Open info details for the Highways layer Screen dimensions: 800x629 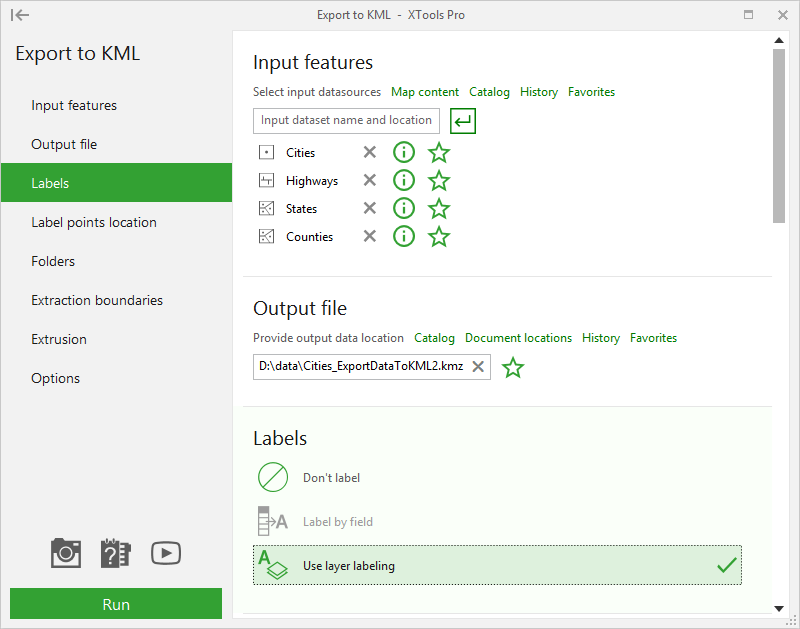coord(404,180)
